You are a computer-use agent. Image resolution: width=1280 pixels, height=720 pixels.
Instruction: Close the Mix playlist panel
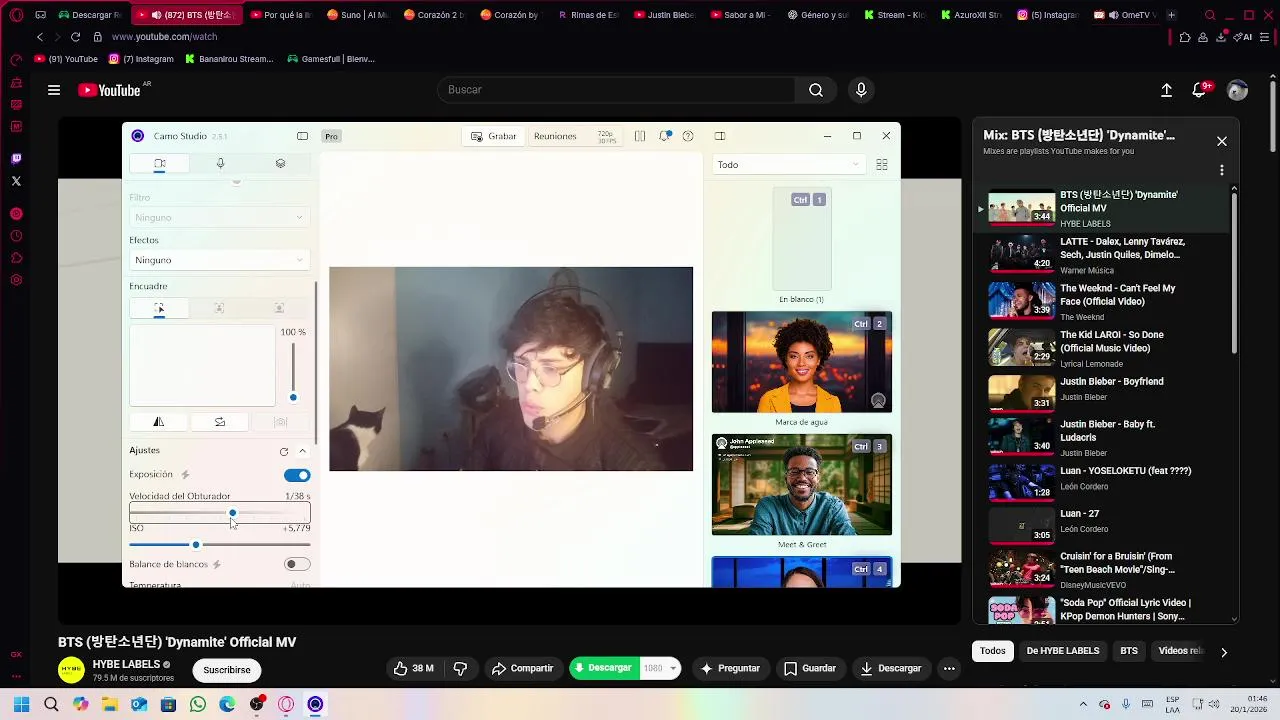(1222, 141)
